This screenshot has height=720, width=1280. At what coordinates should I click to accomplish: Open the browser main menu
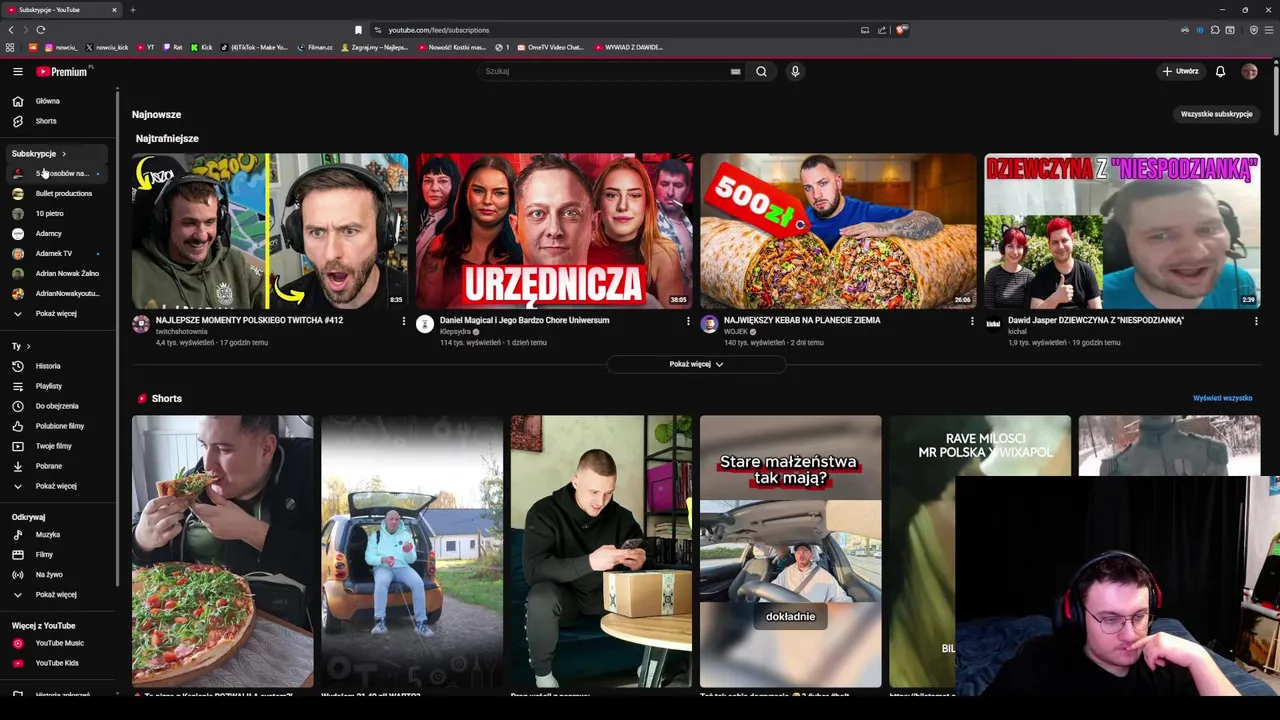pyautogui.click(x=1268, y=30)
